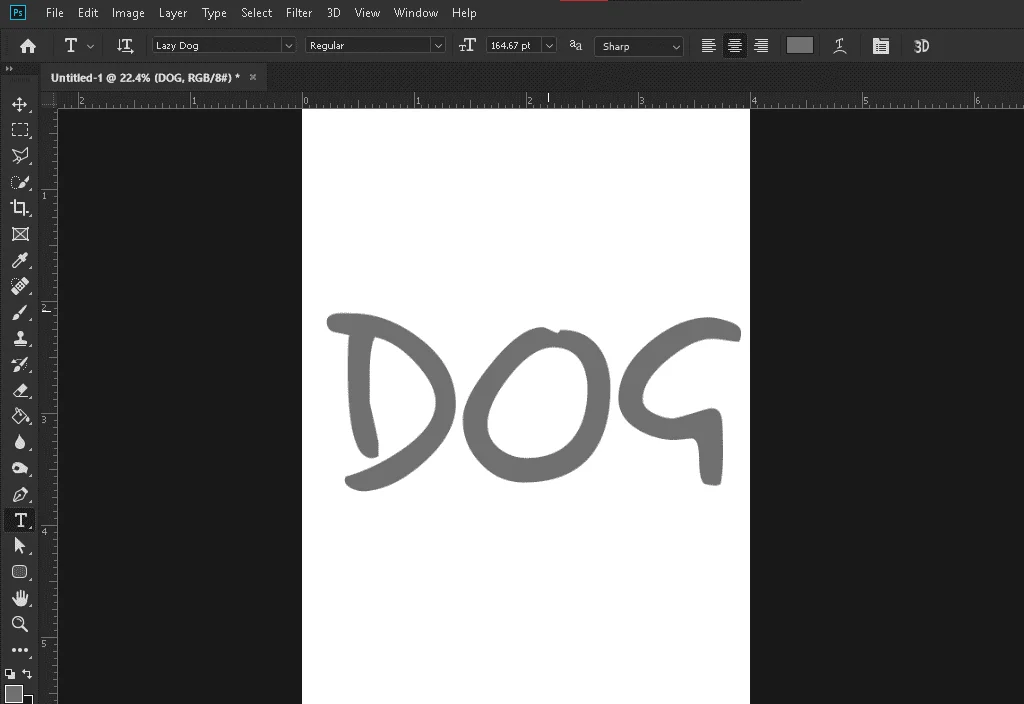Screen dimensions: 1024x704
Task: Left align the text
Action: point(709,46)
